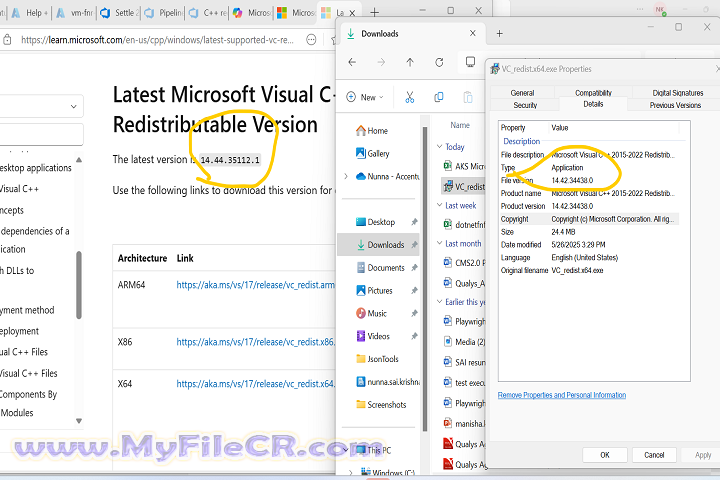Collapse the Earlier this year group
The image size is (720, 480).
439,302
